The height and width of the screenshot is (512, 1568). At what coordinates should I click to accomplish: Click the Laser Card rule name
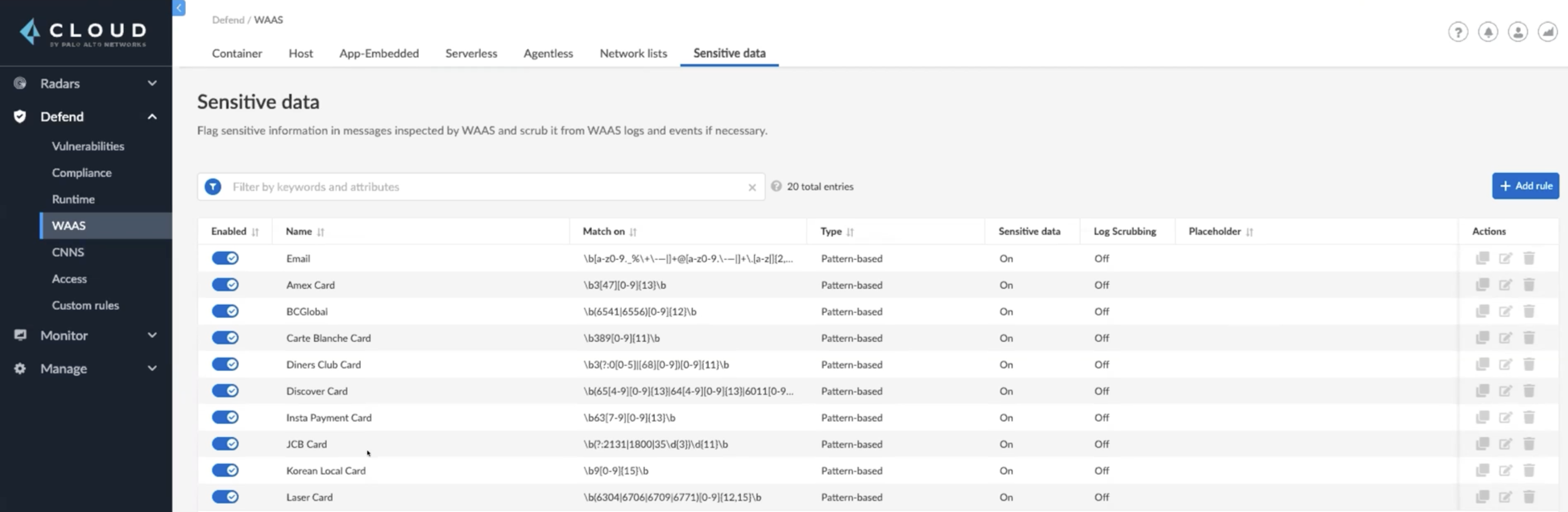coord(309,497)
